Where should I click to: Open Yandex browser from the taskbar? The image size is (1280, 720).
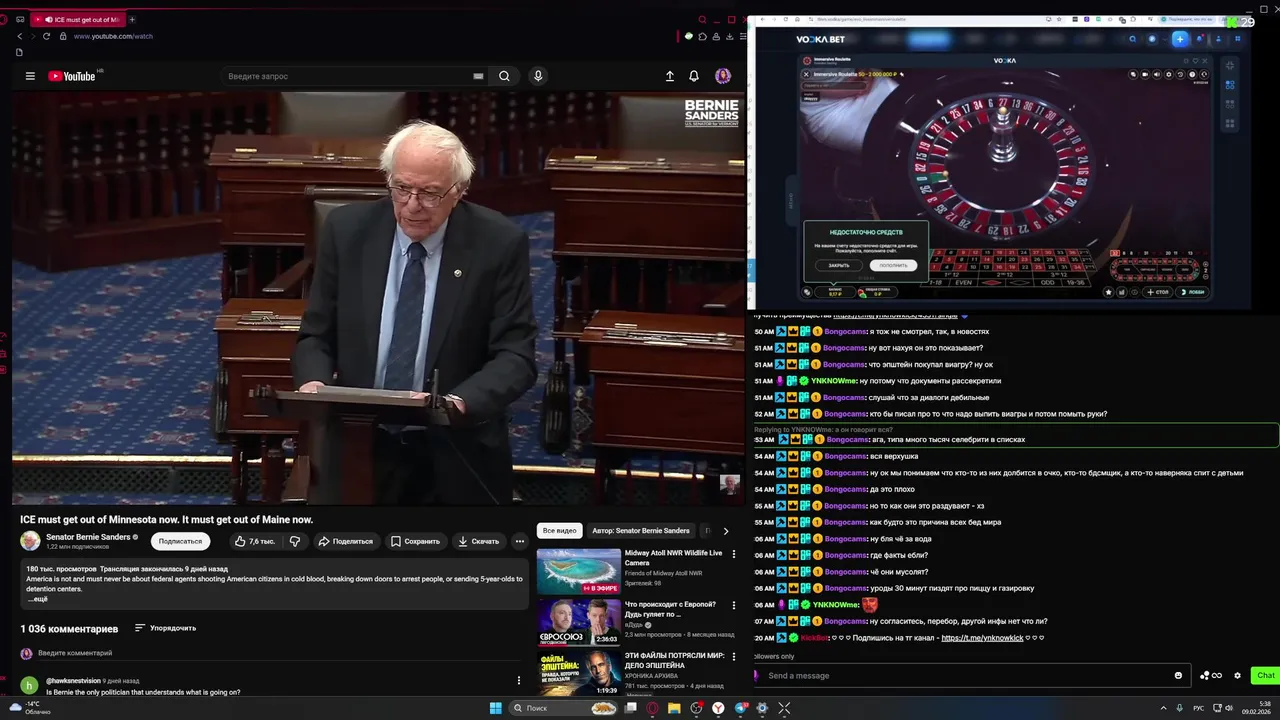[718, 708]
